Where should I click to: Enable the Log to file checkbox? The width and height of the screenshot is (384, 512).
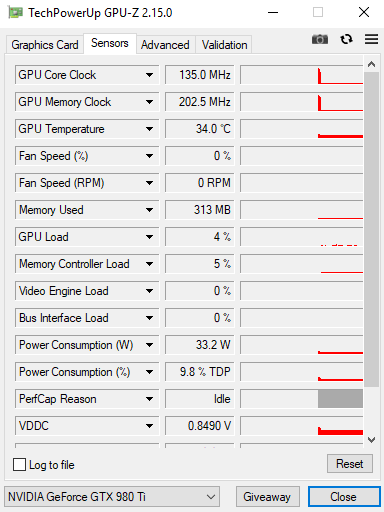(x=19, y=464)
